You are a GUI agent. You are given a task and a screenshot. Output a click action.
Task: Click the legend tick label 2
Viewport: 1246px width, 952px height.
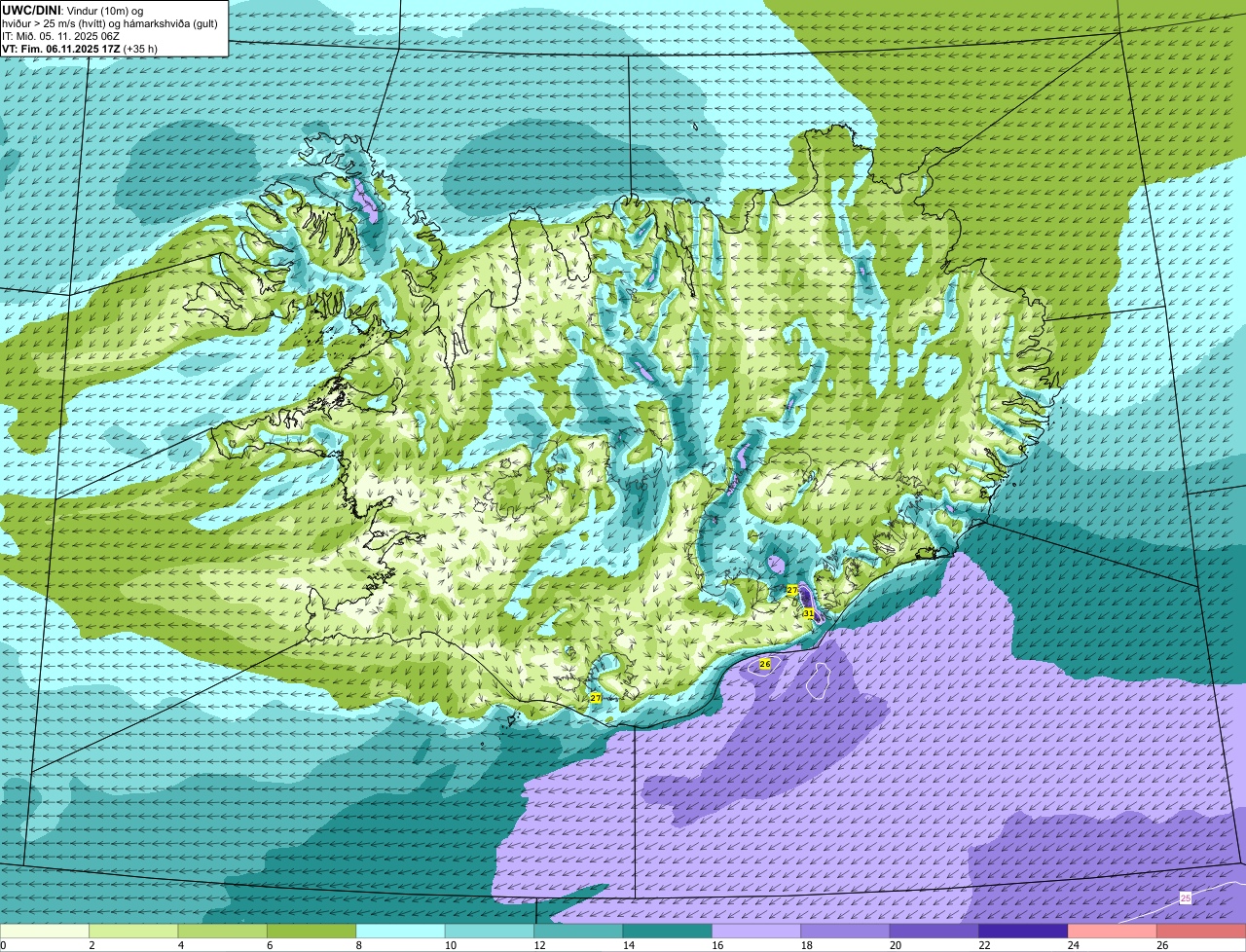coord(92,945)
